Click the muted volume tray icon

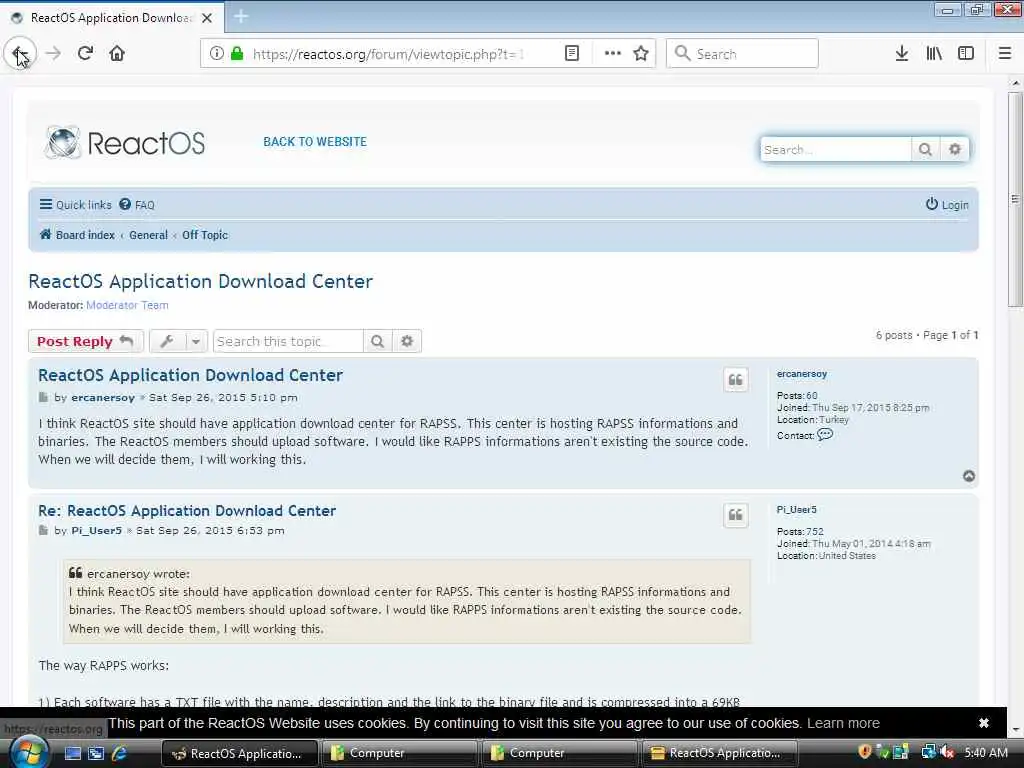coord(946,753)
